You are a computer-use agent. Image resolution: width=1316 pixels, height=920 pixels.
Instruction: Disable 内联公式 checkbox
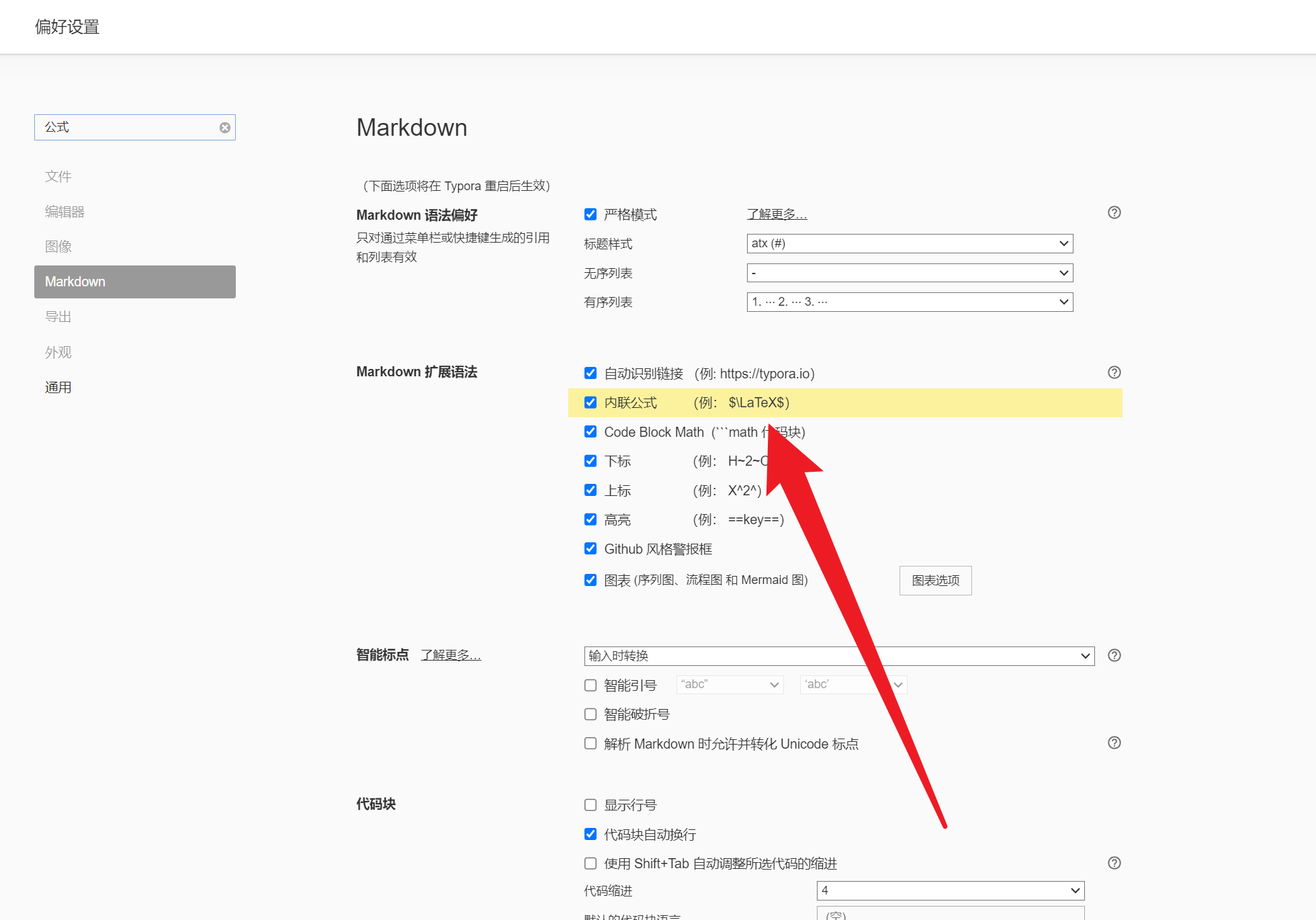click(590, 403)
